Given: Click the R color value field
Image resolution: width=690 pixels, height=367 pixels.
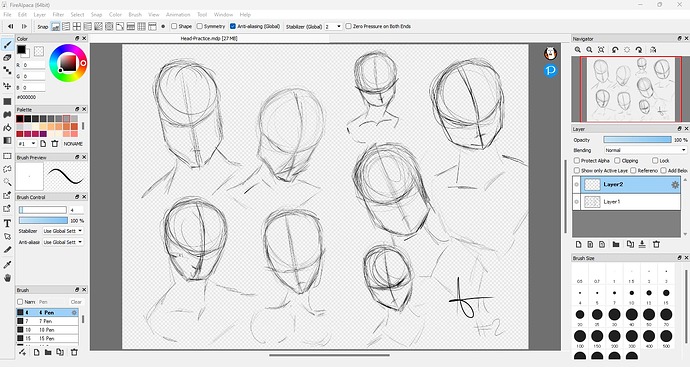Looking at the screenshot, I should [x=33, y=65].
